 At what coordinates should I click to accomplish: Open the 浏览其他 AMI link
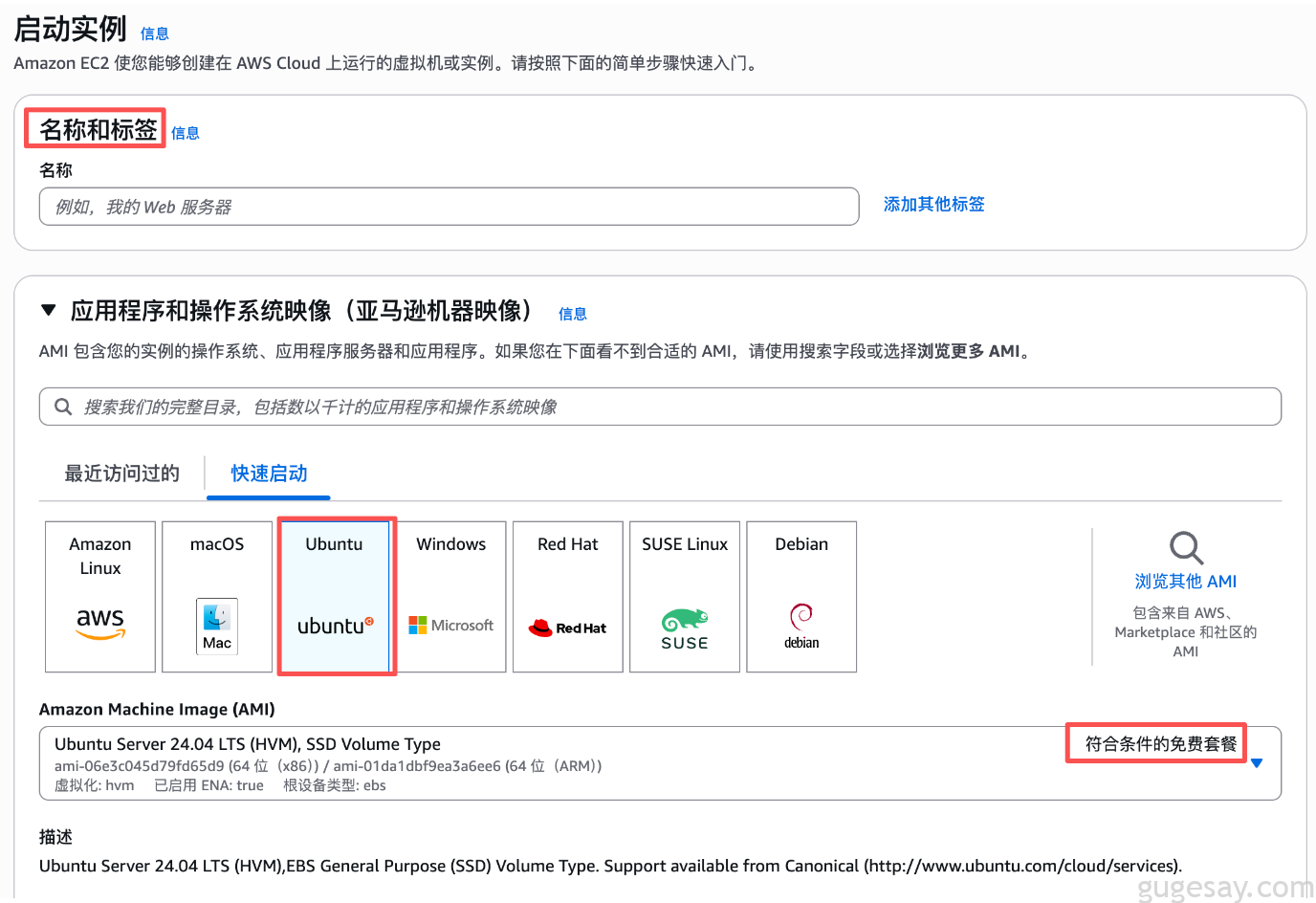click(1185, 582)
